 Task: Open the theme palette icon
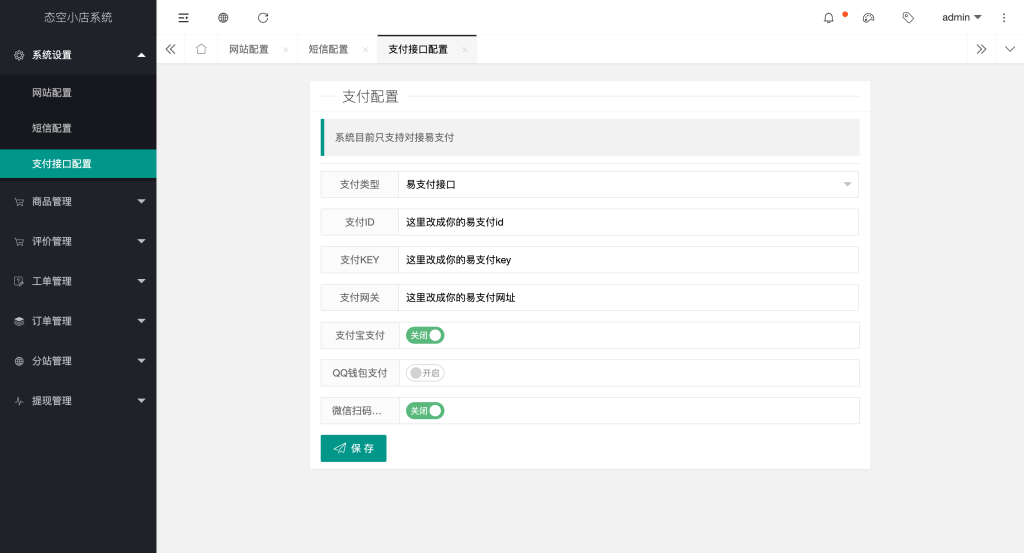pos(869,18)
